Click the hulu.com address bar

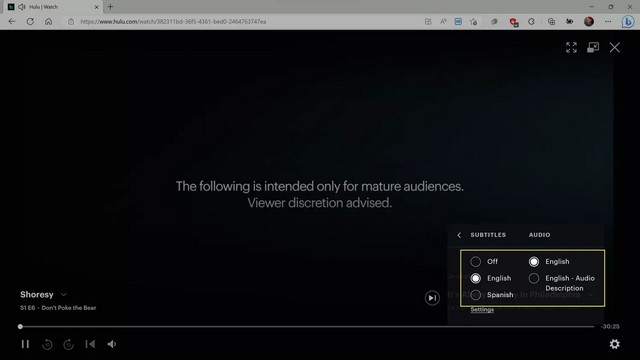245,22
